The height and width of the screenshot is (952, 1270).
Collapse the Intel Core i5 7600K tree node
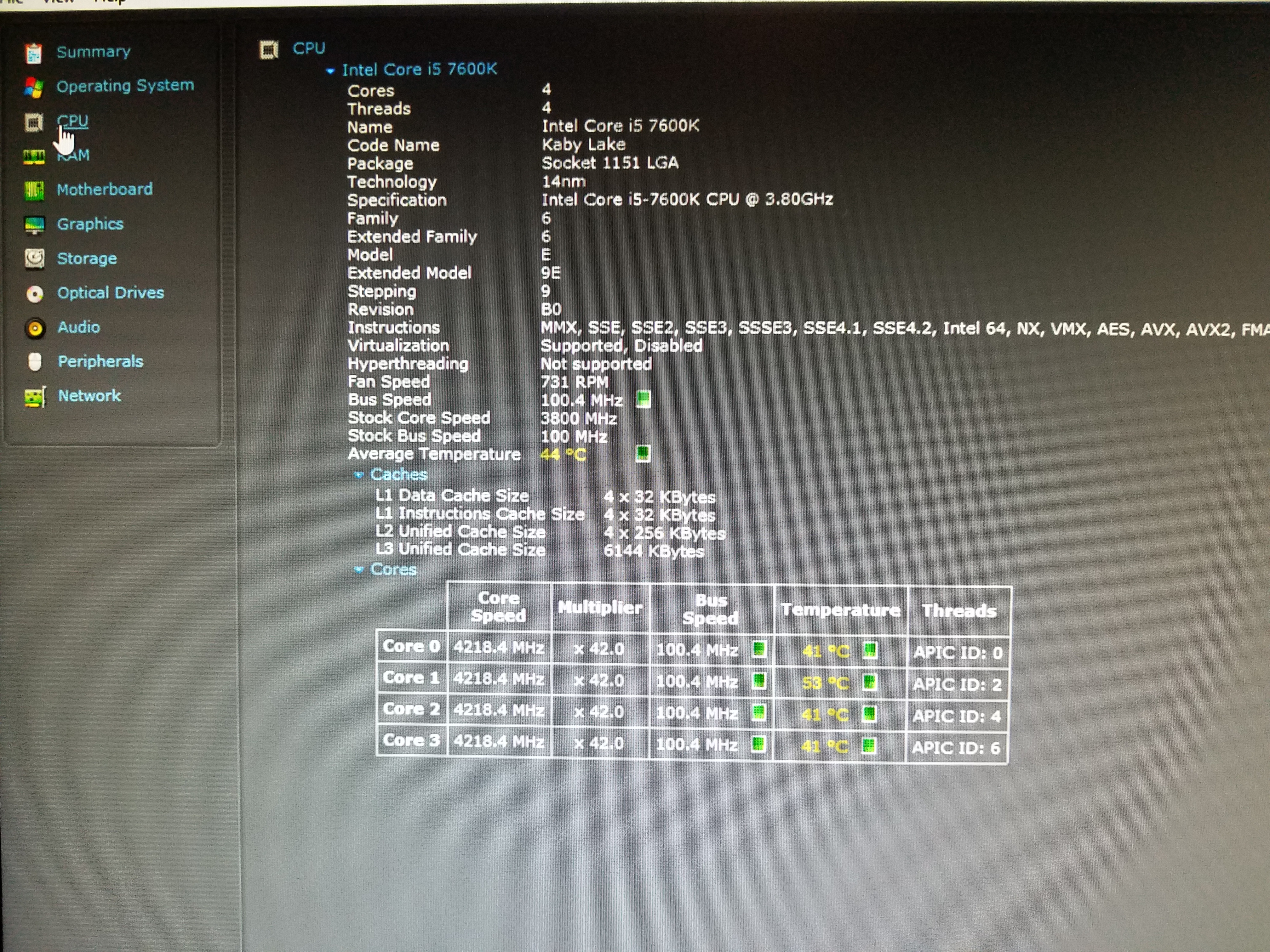(x=330, y=71)
